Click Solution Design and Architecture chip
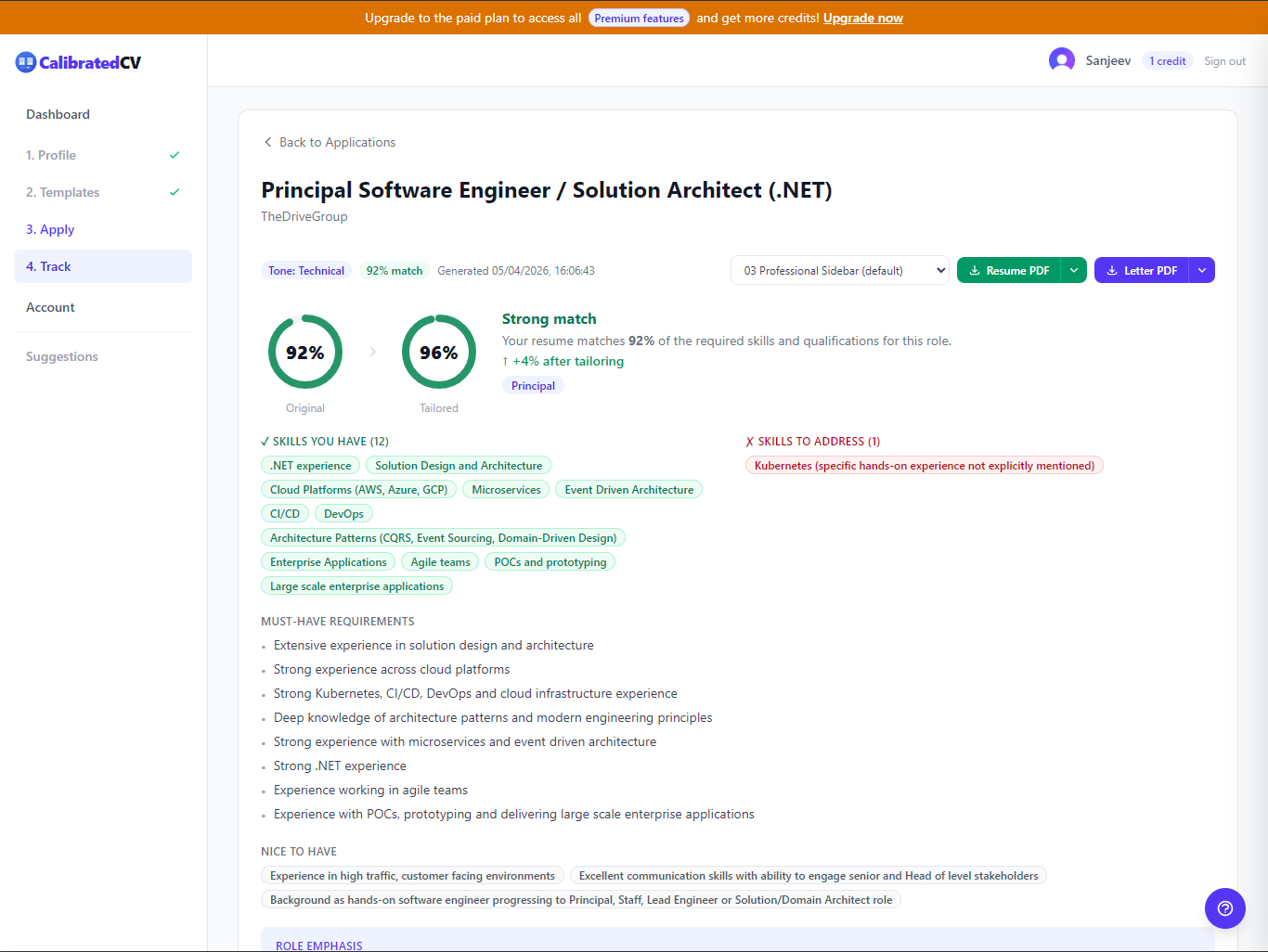 459,466
